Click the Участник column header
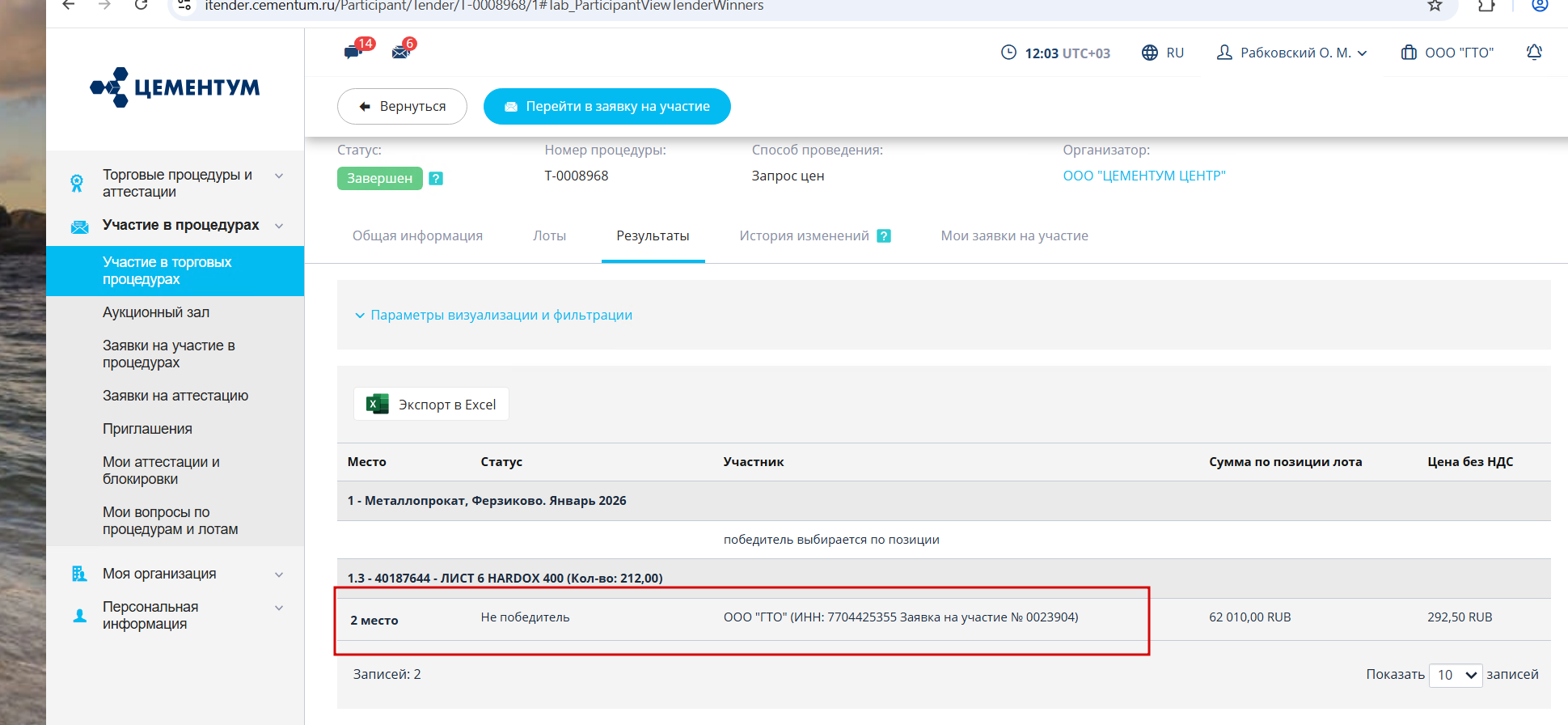Viewport: 1568px width, 725px height. (754, 461)
